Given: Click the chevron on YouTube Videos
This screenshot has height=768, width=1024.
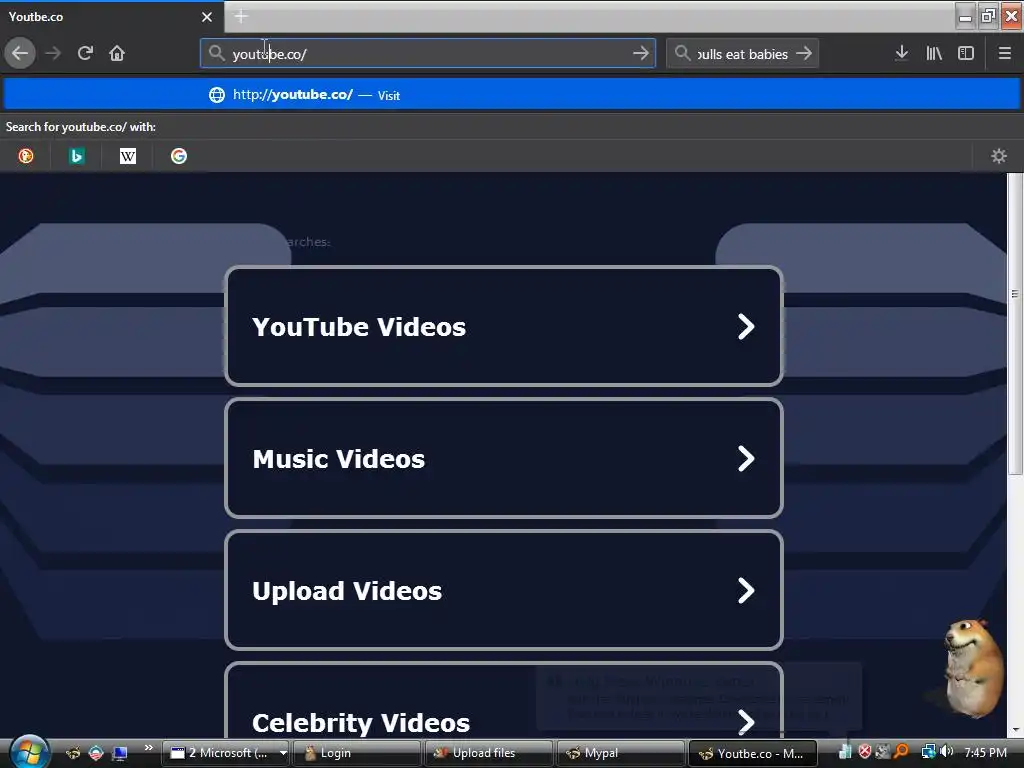Looking at the screenshot, I should (x=746, y=327).
